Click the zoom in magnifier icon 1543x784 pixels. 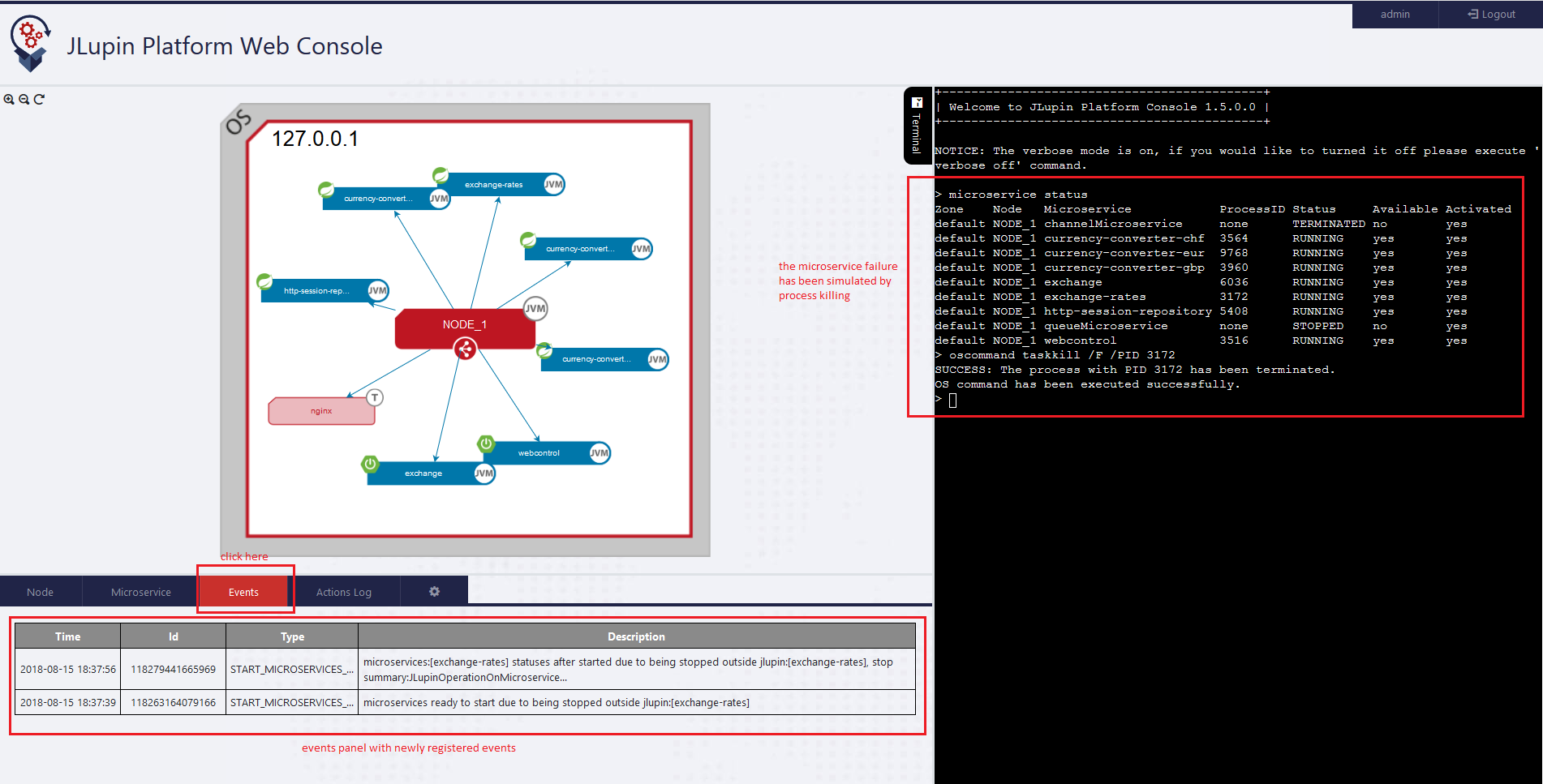point(9,99)
